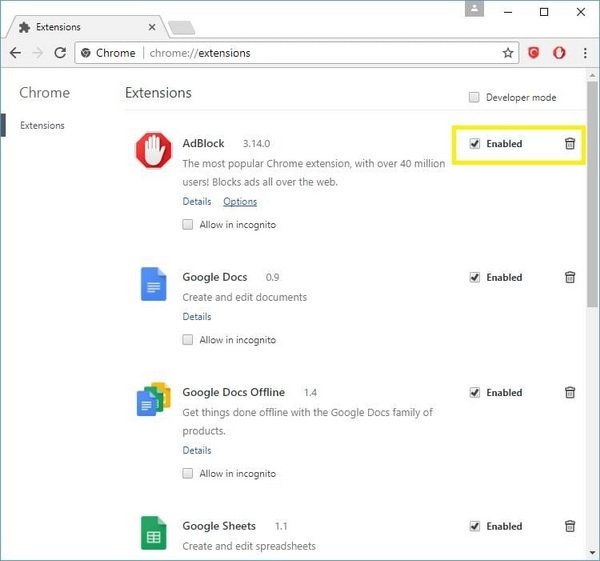Image resolution: width=600 pixels, height=561 pixels.
Task: Uncheck Enabled for AdBlock
Action: point(475,144)
